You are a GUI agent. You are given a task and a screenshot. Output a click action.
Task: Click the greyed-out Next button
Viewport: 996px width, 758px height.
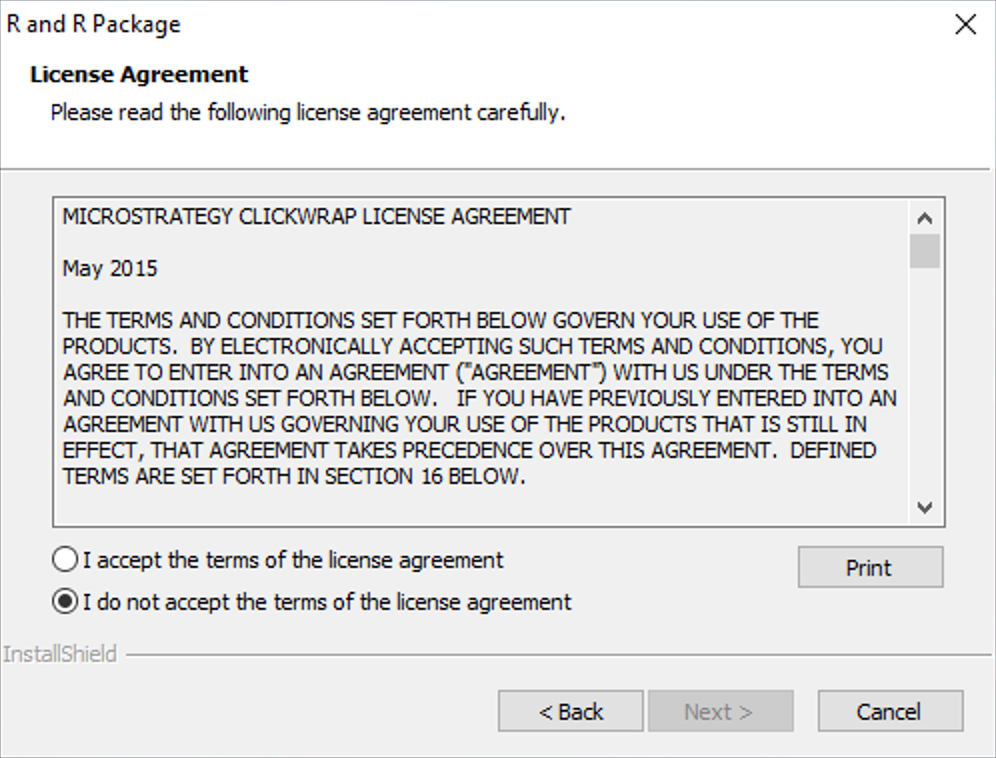(x=719, y=712)
